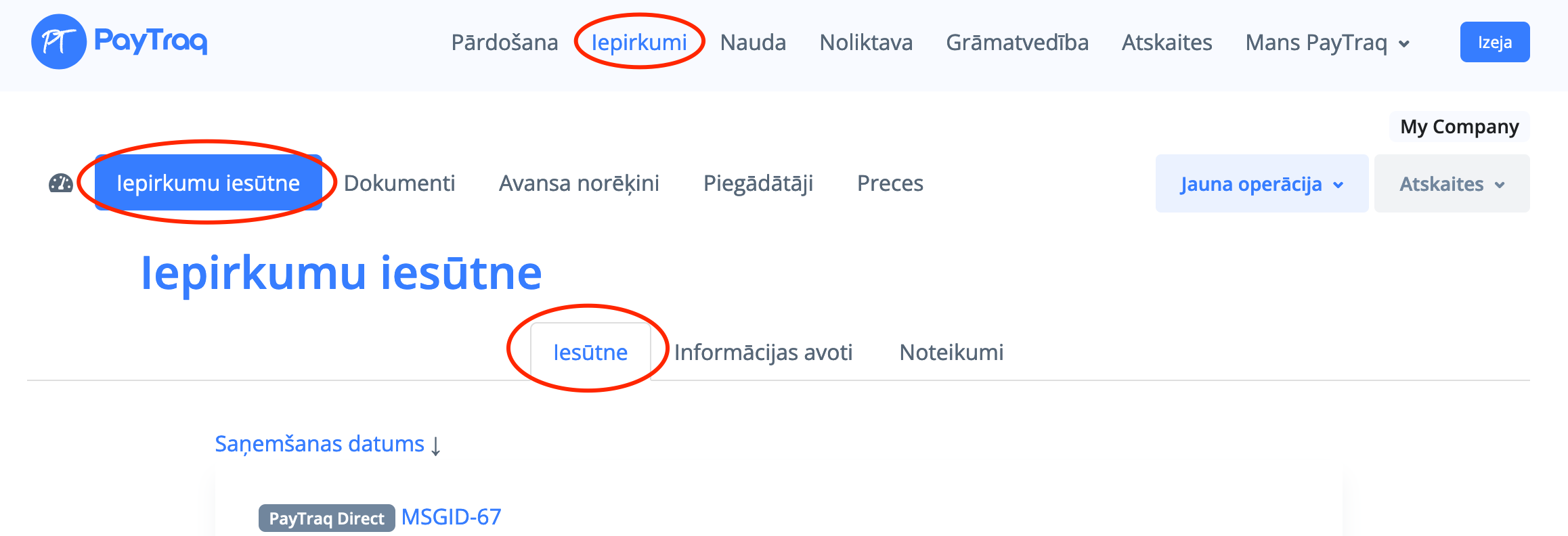Go to the Piegādātāji tab

click(x=758, y=183)
